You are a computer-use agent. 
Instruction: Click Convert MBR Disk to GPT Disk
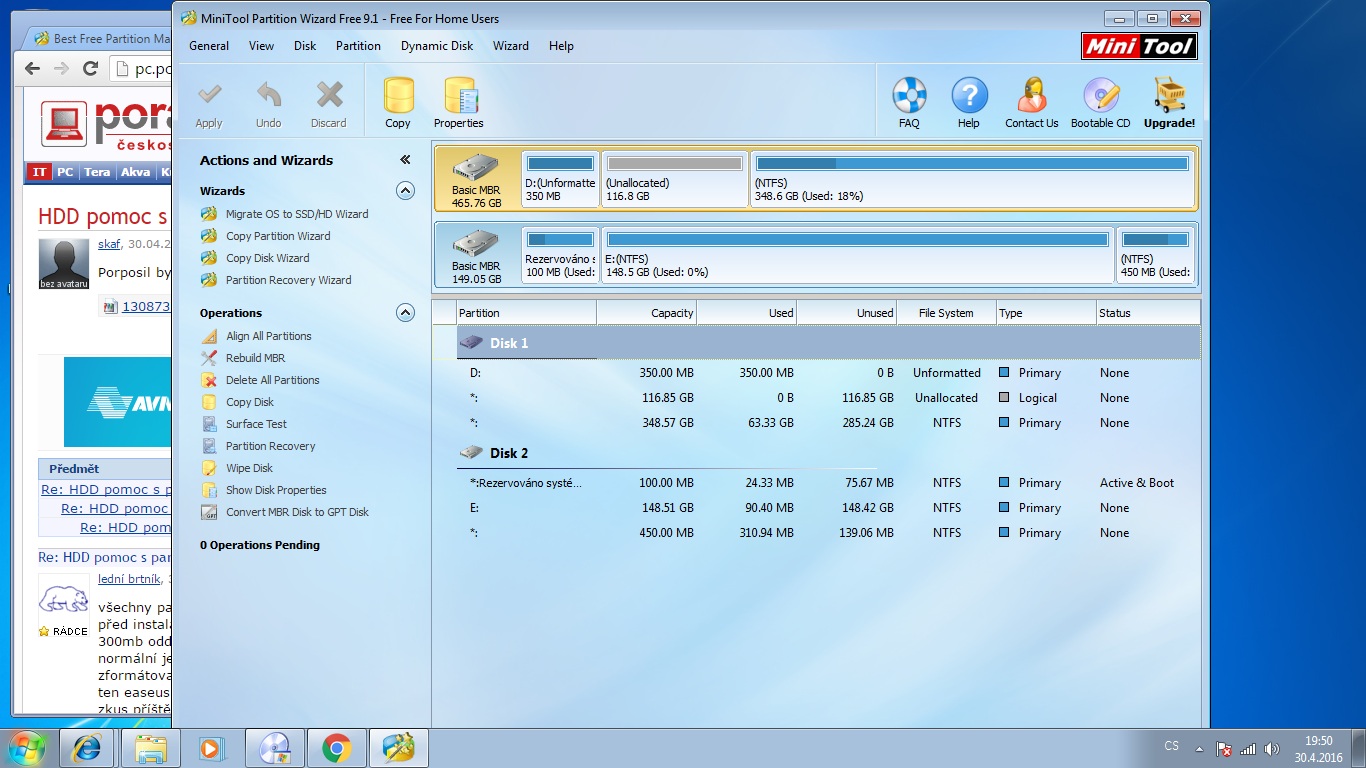pyautogui.click(x=296, y=512)
